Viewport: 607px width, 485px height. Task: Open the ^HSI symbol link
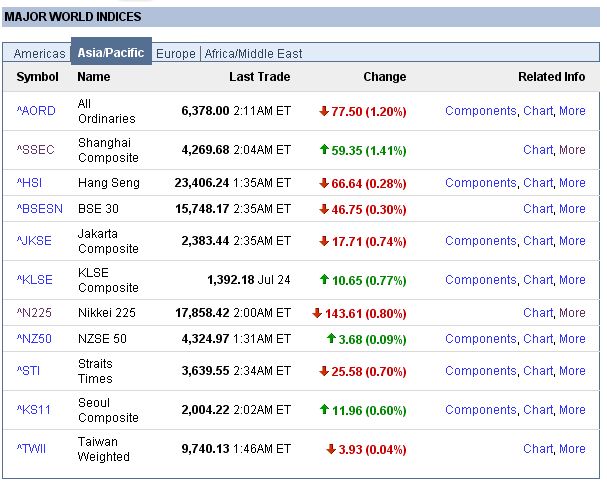click(x=30, y=183)
